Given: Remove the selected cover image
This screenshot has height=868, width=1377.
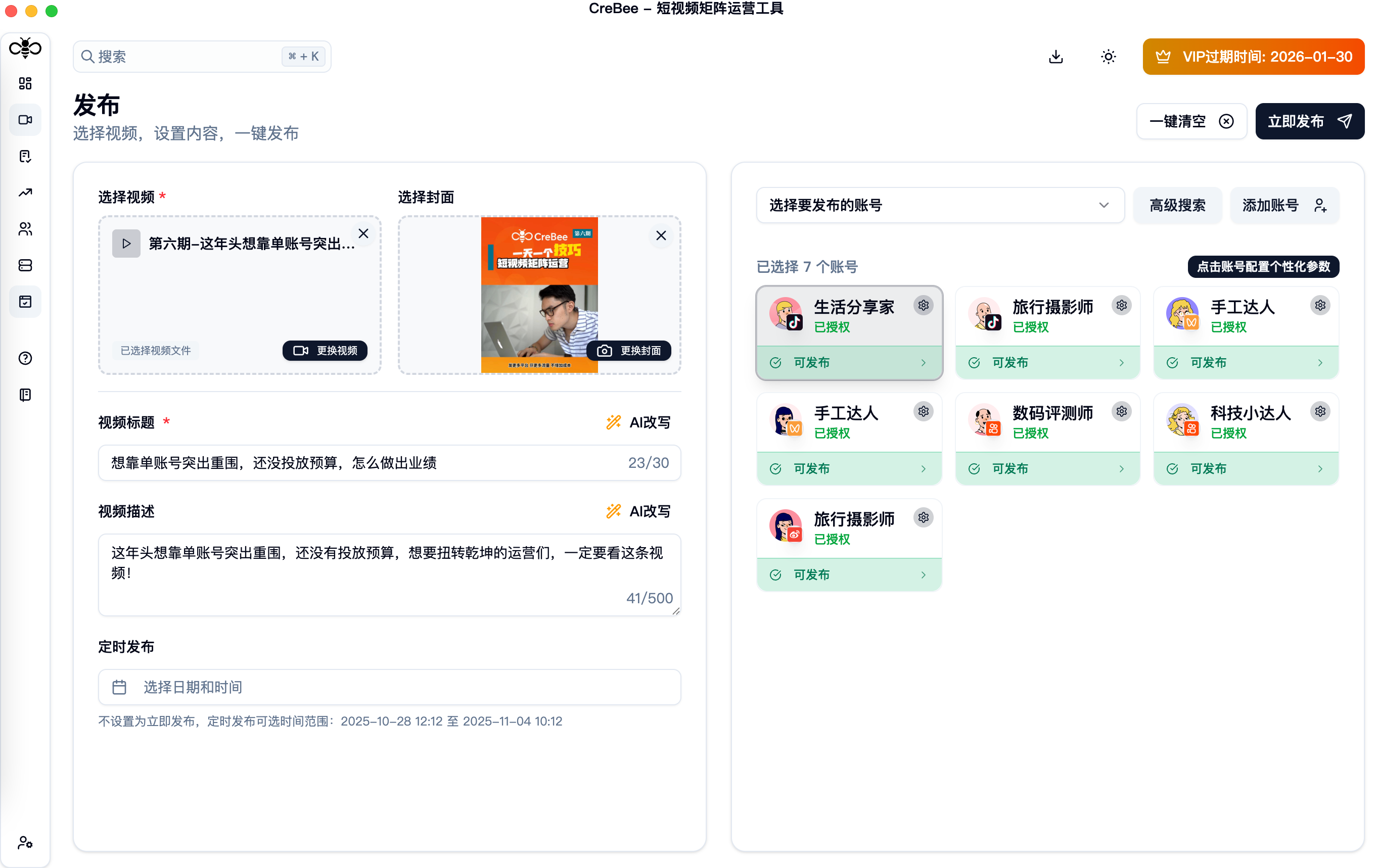Looking at the screenshot, I should (661, 235).
